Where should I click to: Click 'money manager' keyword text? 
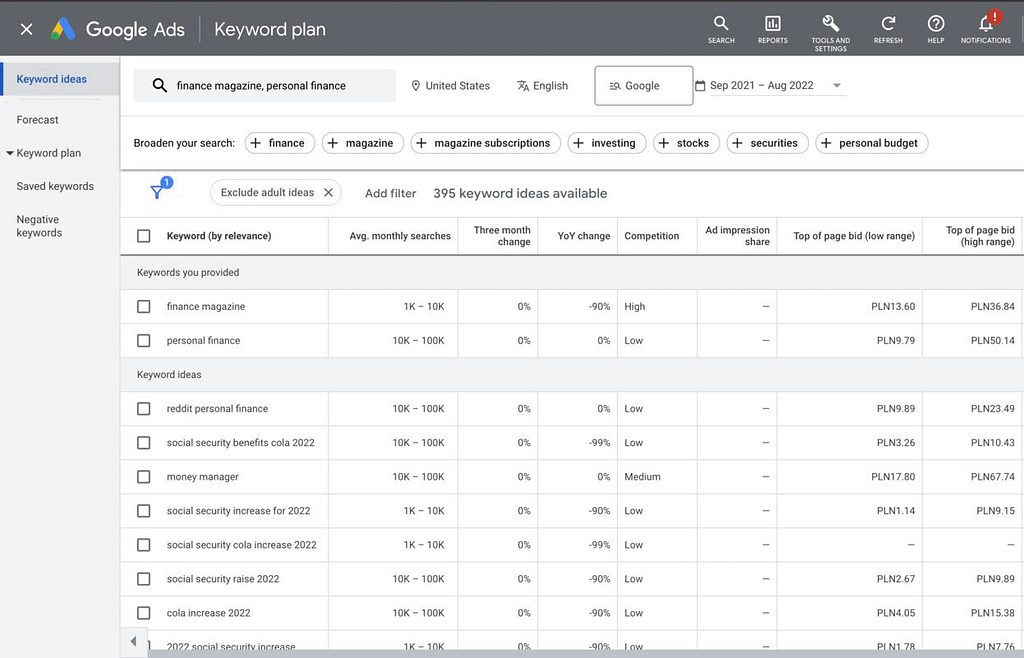(x=202, y=477)
